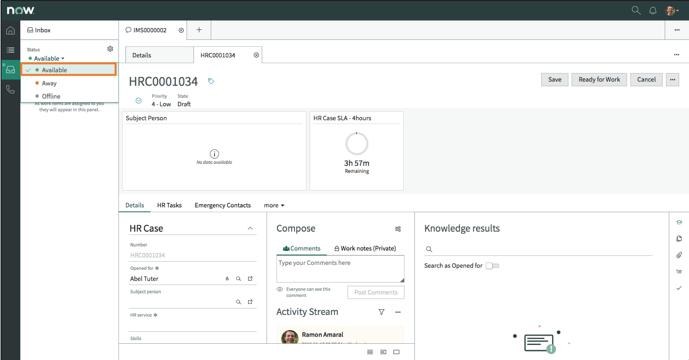Go to the Home sidebar icon

pyautogui.click(x=10, y=30)
